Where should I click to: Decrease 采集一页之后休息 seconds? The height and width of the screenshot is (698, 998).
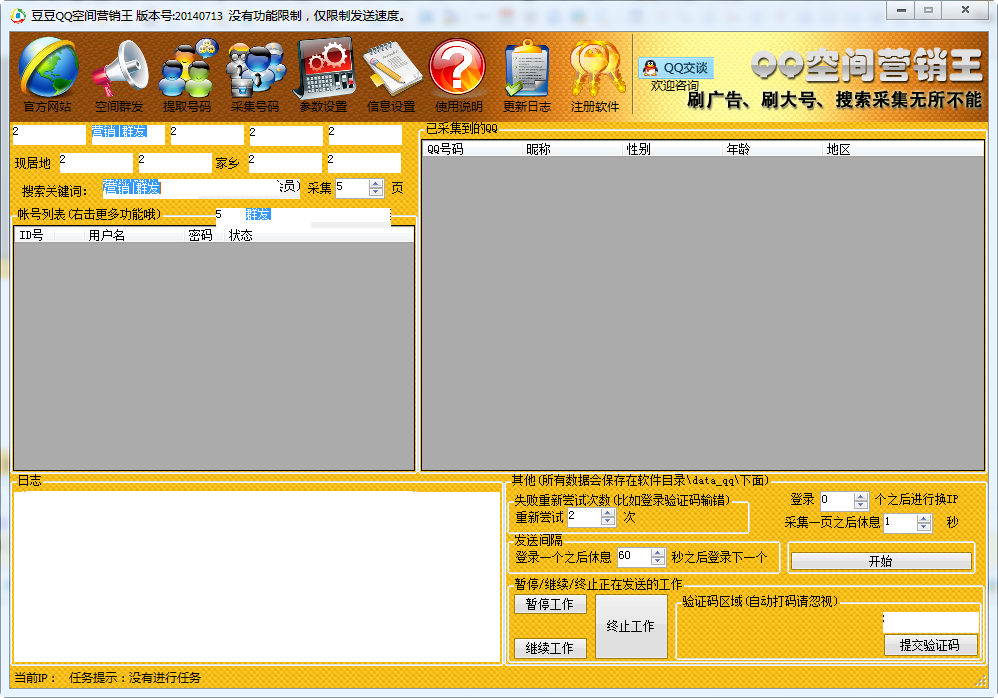(924, 527)
